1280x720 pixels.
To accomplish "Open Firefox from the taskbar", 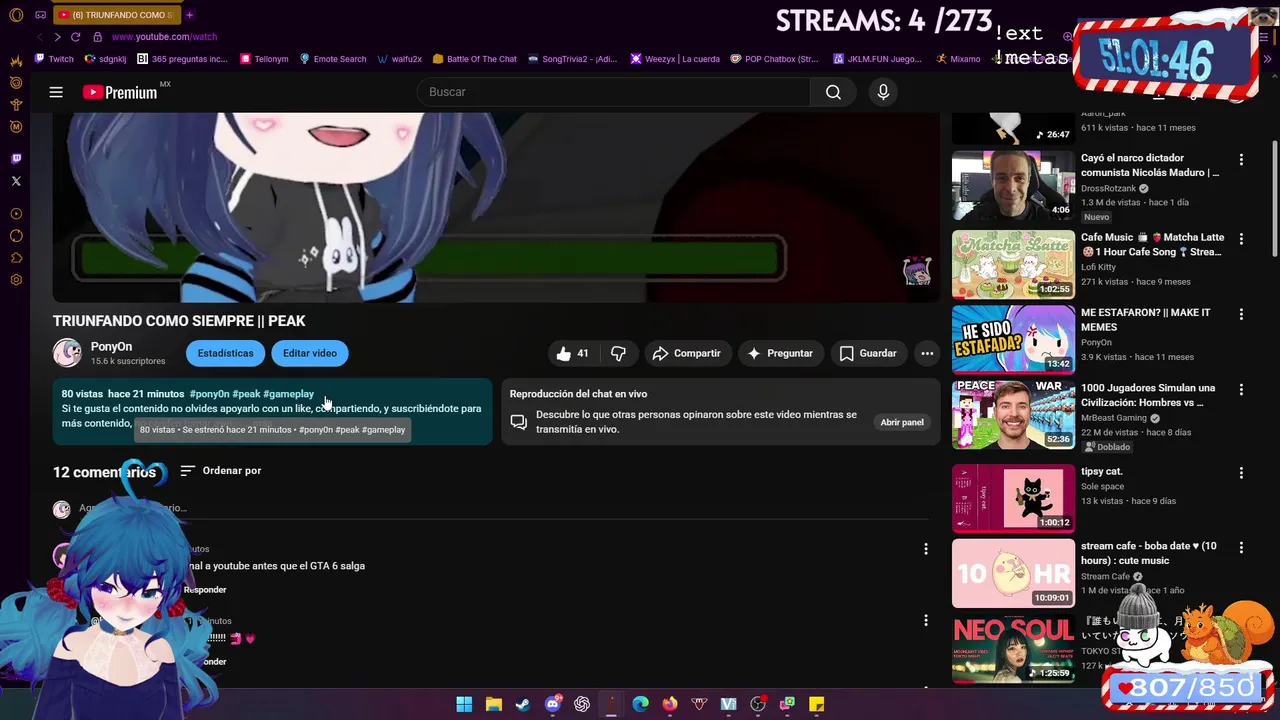I will [x=669, y=704].
